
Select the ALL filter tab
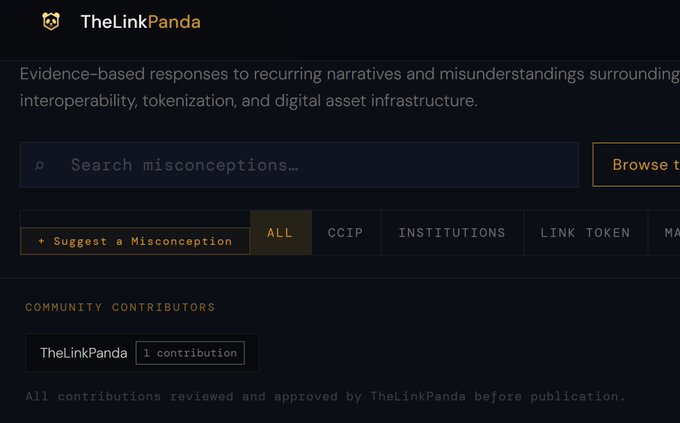coord(281,233)
